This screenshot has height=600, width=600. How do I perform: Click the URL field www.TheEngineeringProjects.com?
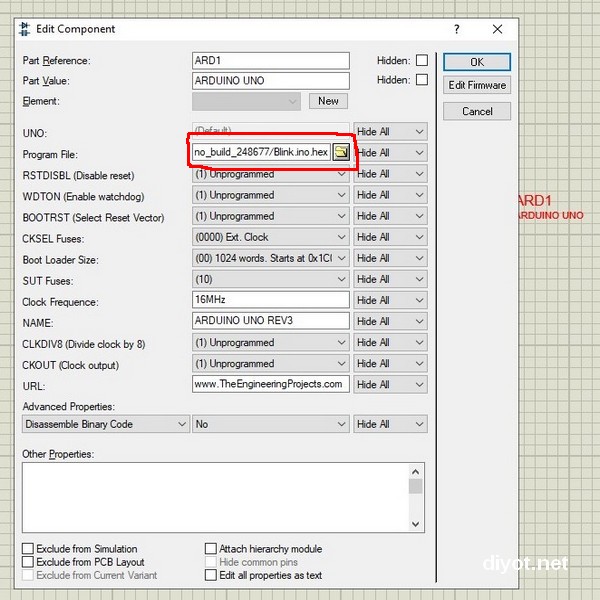point(271,384)
